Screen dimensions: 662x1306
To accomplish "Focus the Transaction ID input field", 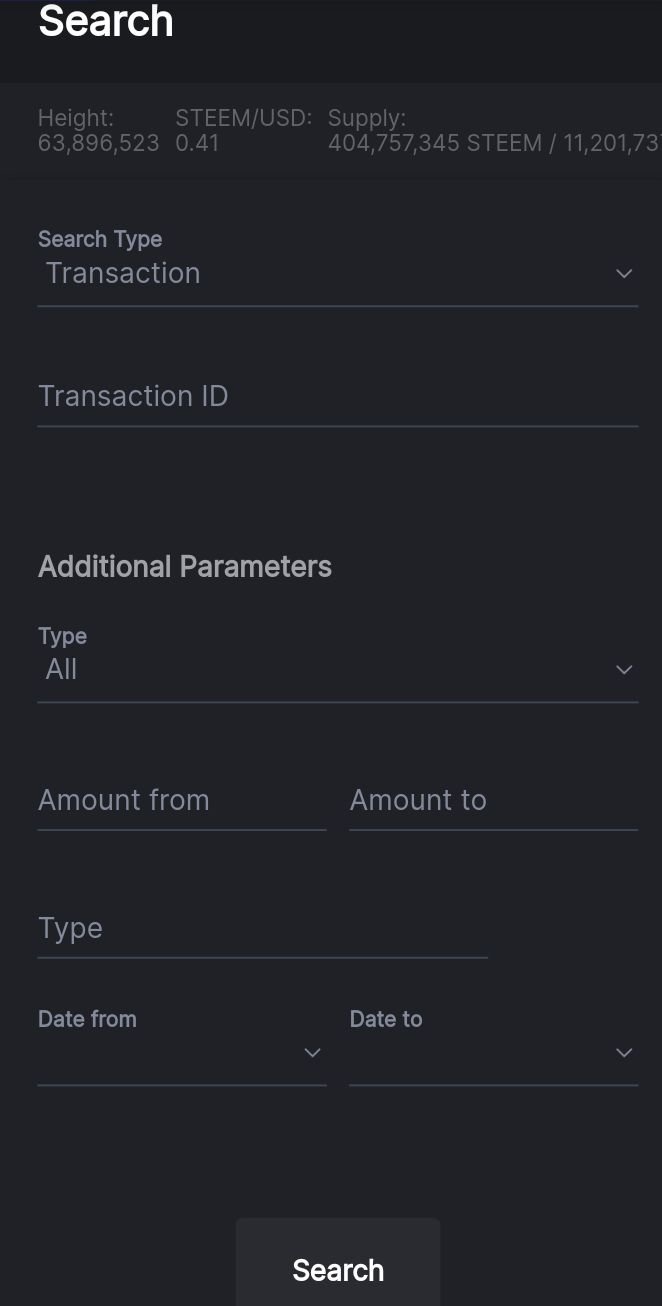I will [x=337, y=397].
